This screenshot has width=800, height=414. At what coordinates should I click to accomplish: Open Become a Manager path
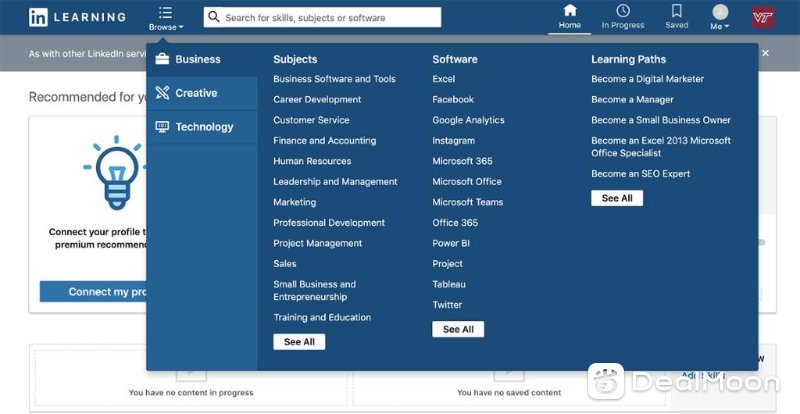tap(632, 100)
